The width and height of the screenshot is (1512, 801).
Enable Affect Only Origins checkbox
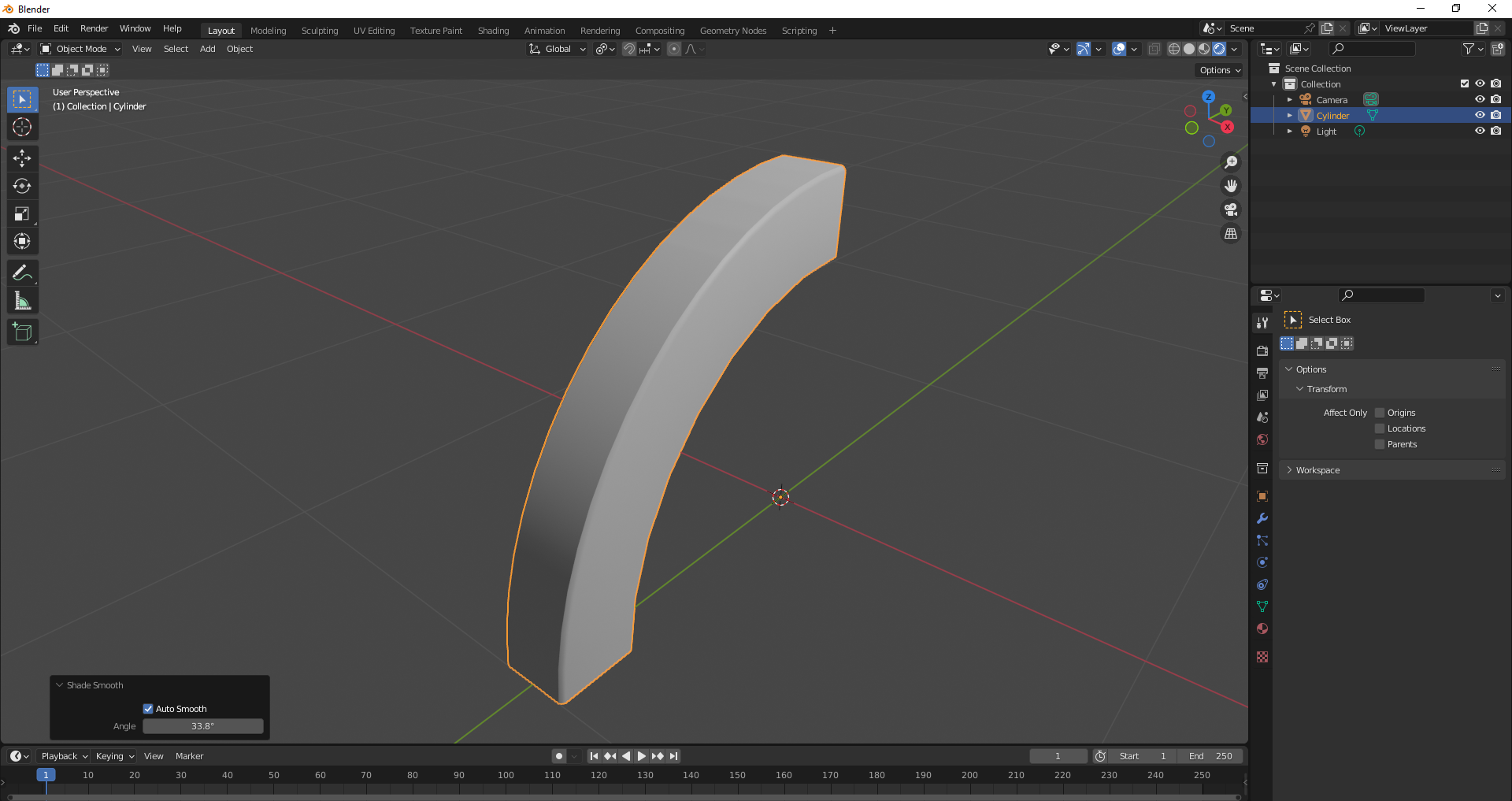pyautogui.click(x=1380, y=413)
